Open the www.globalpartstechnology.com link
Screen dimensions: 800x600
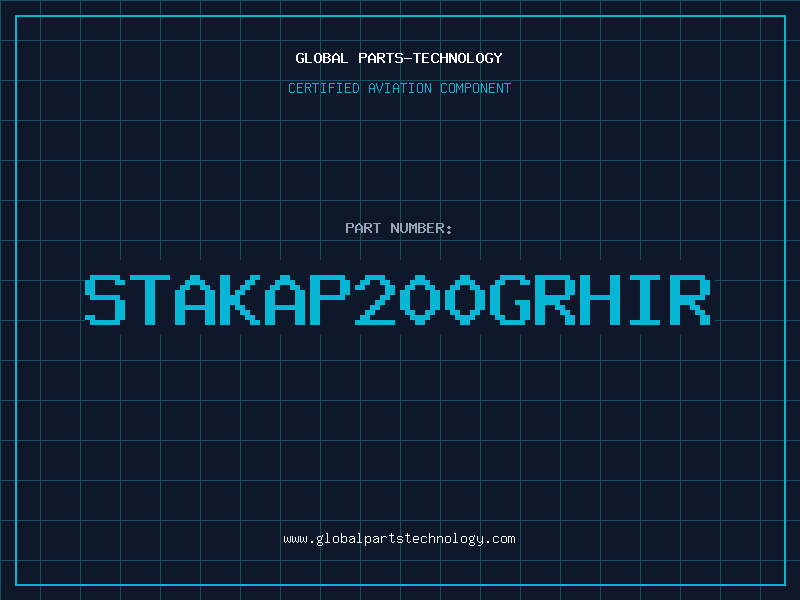click(x=399, y=539)
